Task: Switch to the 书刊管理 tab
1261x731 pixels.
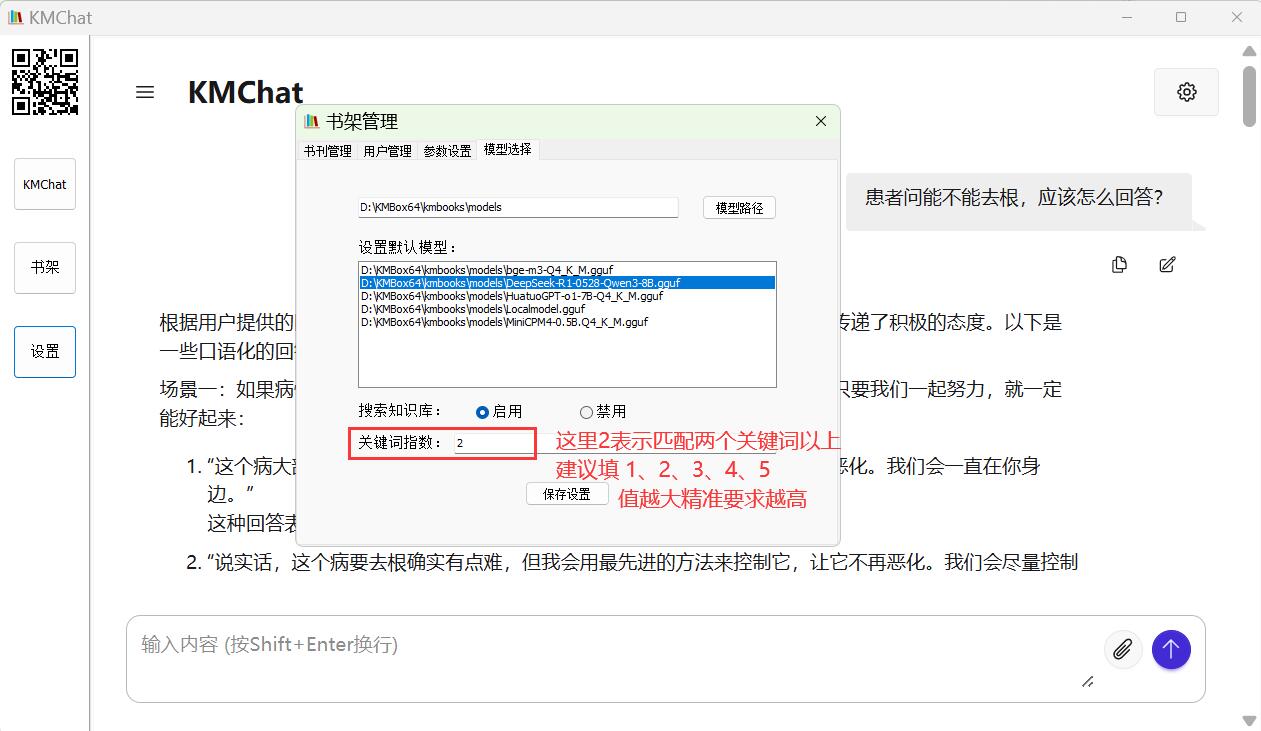Action: click(328, 151)
